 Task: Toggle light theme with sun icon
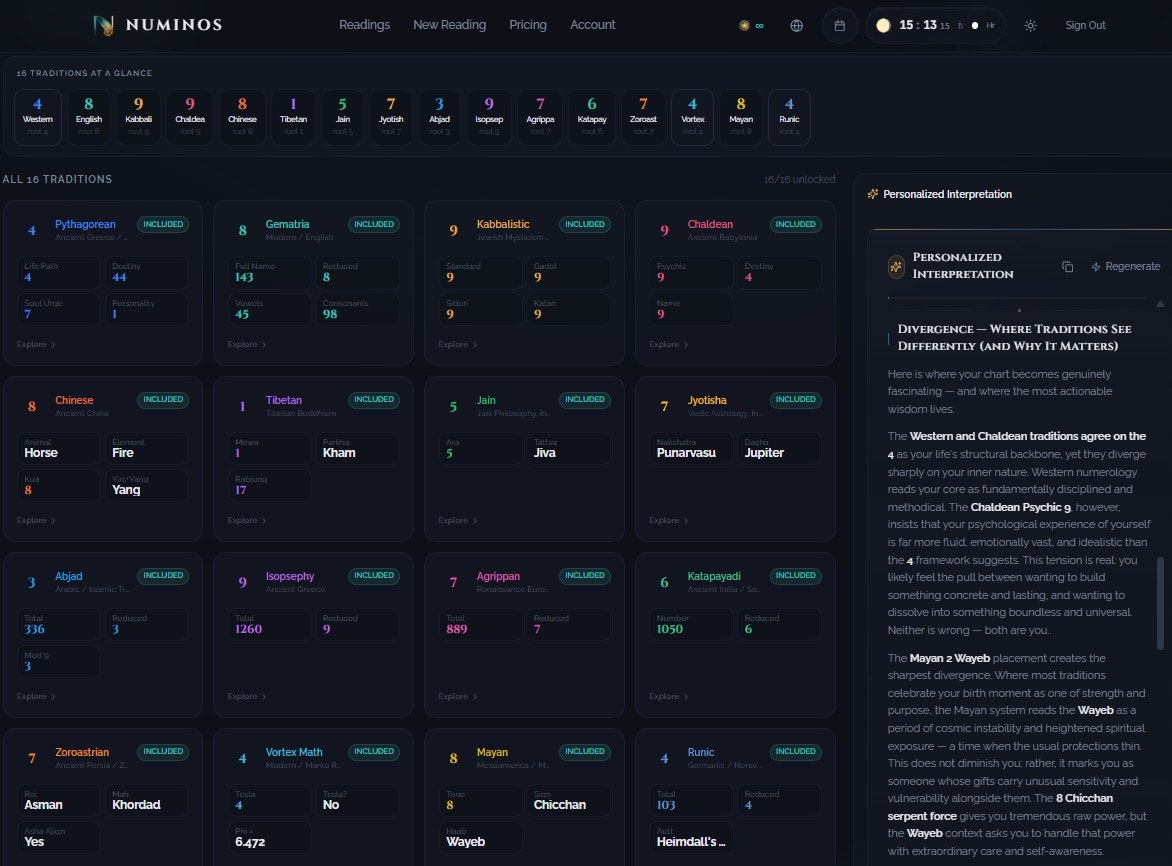click(1030, 25)
